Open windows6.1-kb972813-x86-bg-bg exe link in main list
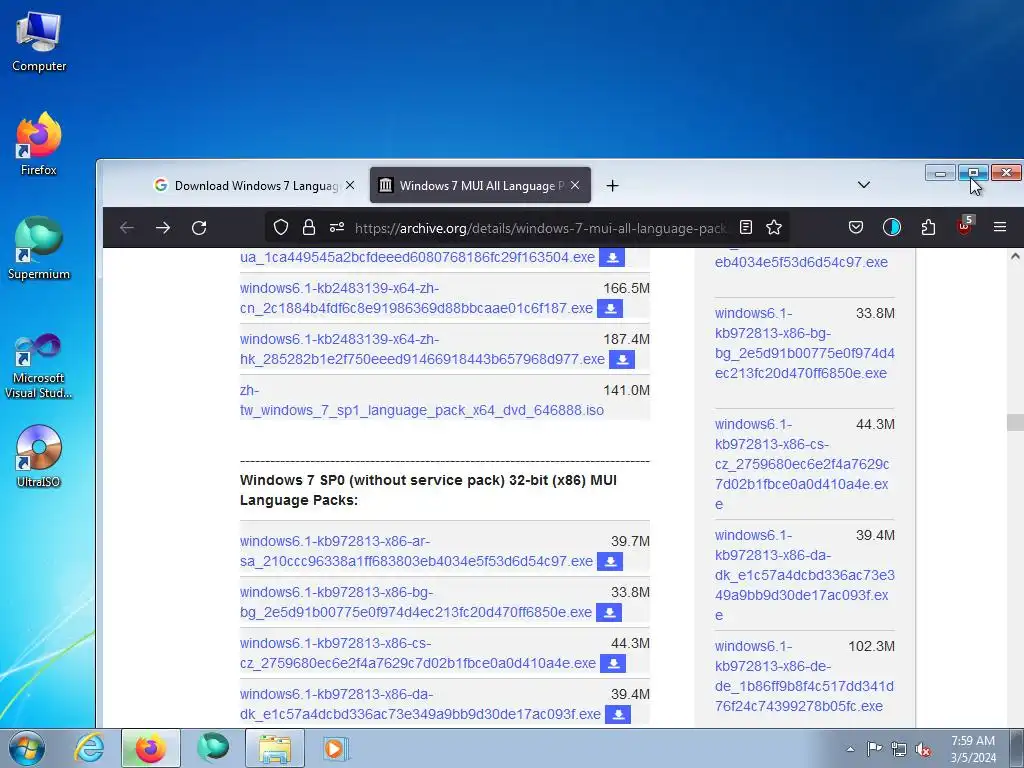This screenshot has width=1024, height=768. pyautogui.click(x=415, y=602)
